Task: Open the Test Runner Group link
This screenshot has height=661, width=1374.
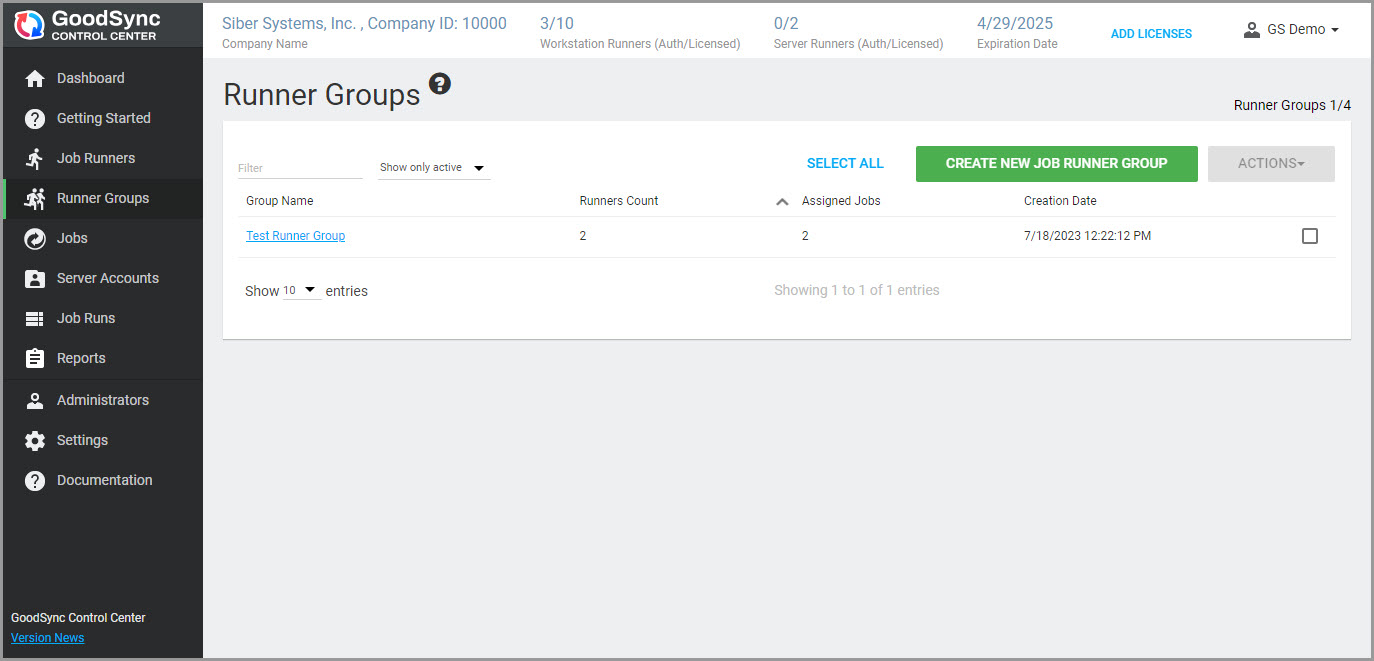Action: pos(295,236)
